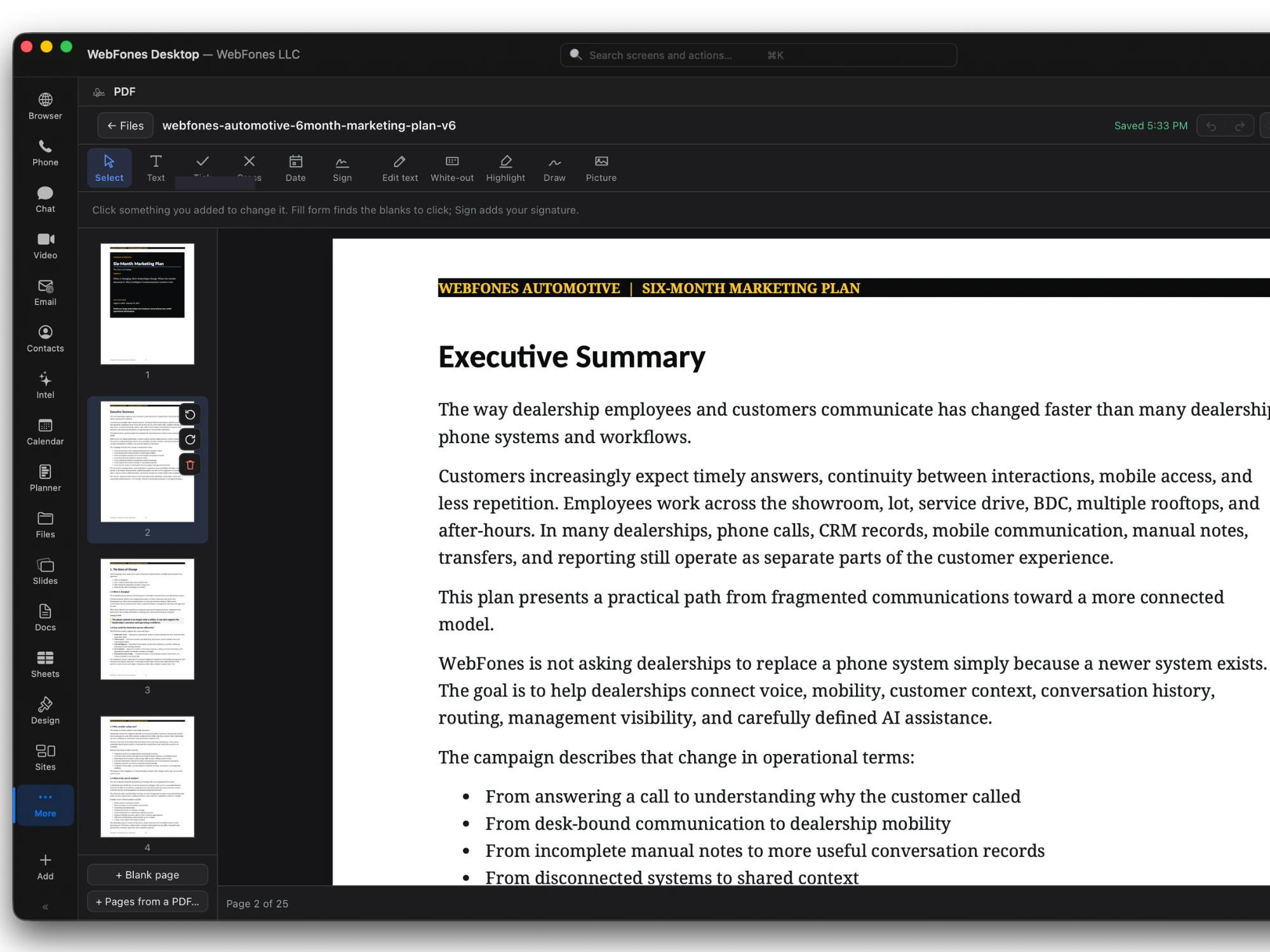Click the More sidebar item
1270x952 pixels.
45,805
